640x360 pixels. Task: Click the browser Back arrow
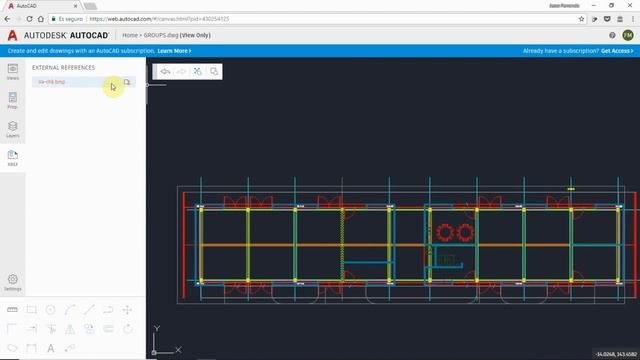7,19
